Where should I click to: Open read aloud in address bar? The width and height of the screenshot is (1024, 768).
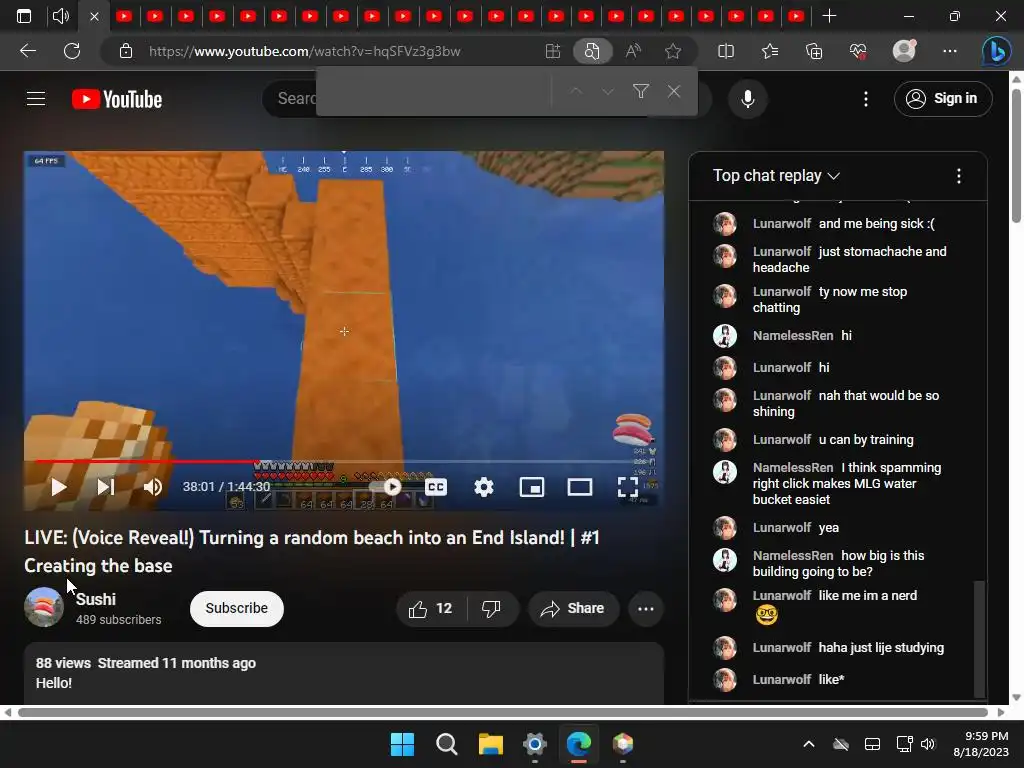point(633,51)
